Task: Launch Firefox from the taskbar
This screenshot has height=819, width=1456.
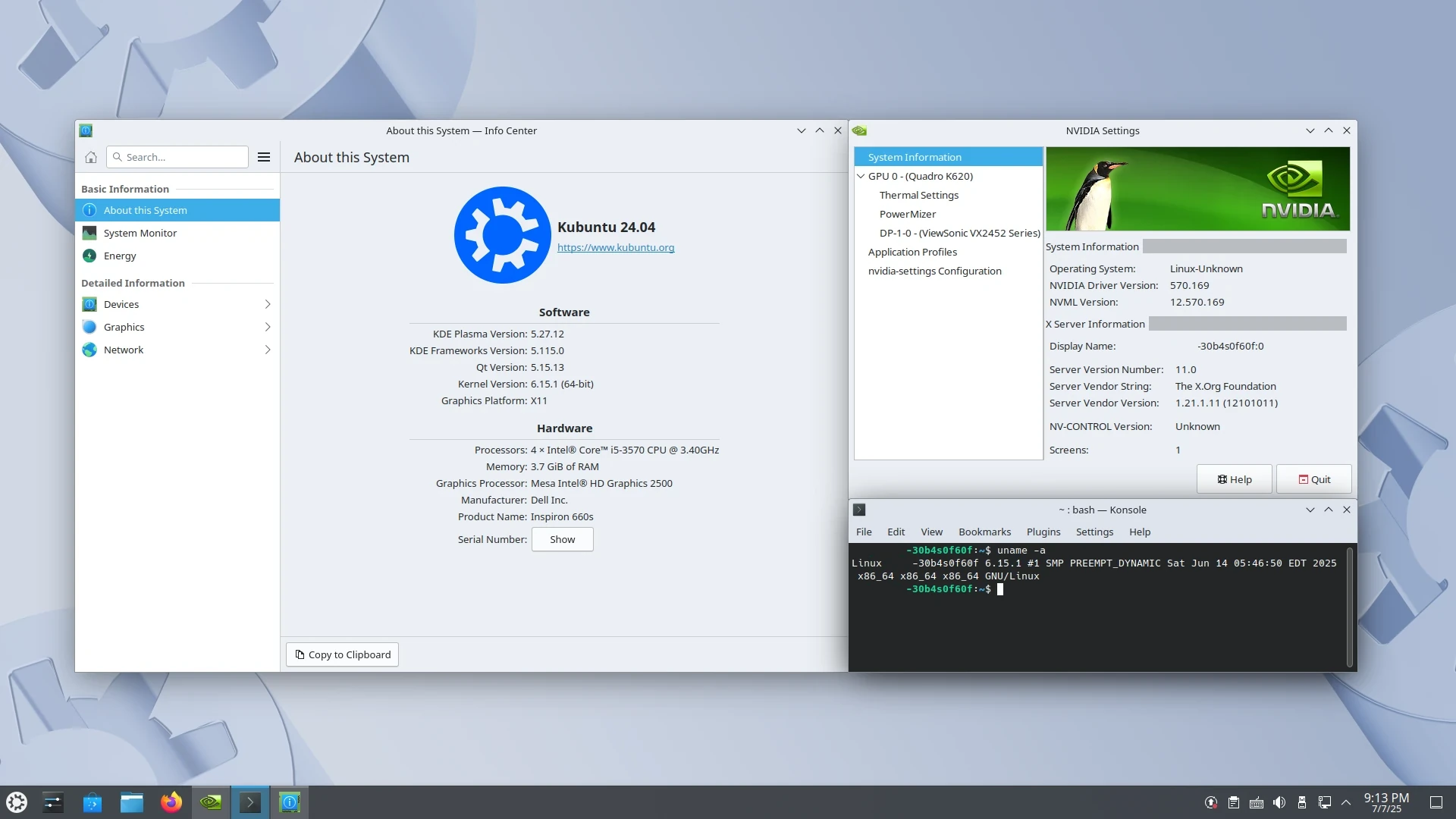Action: pyautogui.click(x=171, y=802)
